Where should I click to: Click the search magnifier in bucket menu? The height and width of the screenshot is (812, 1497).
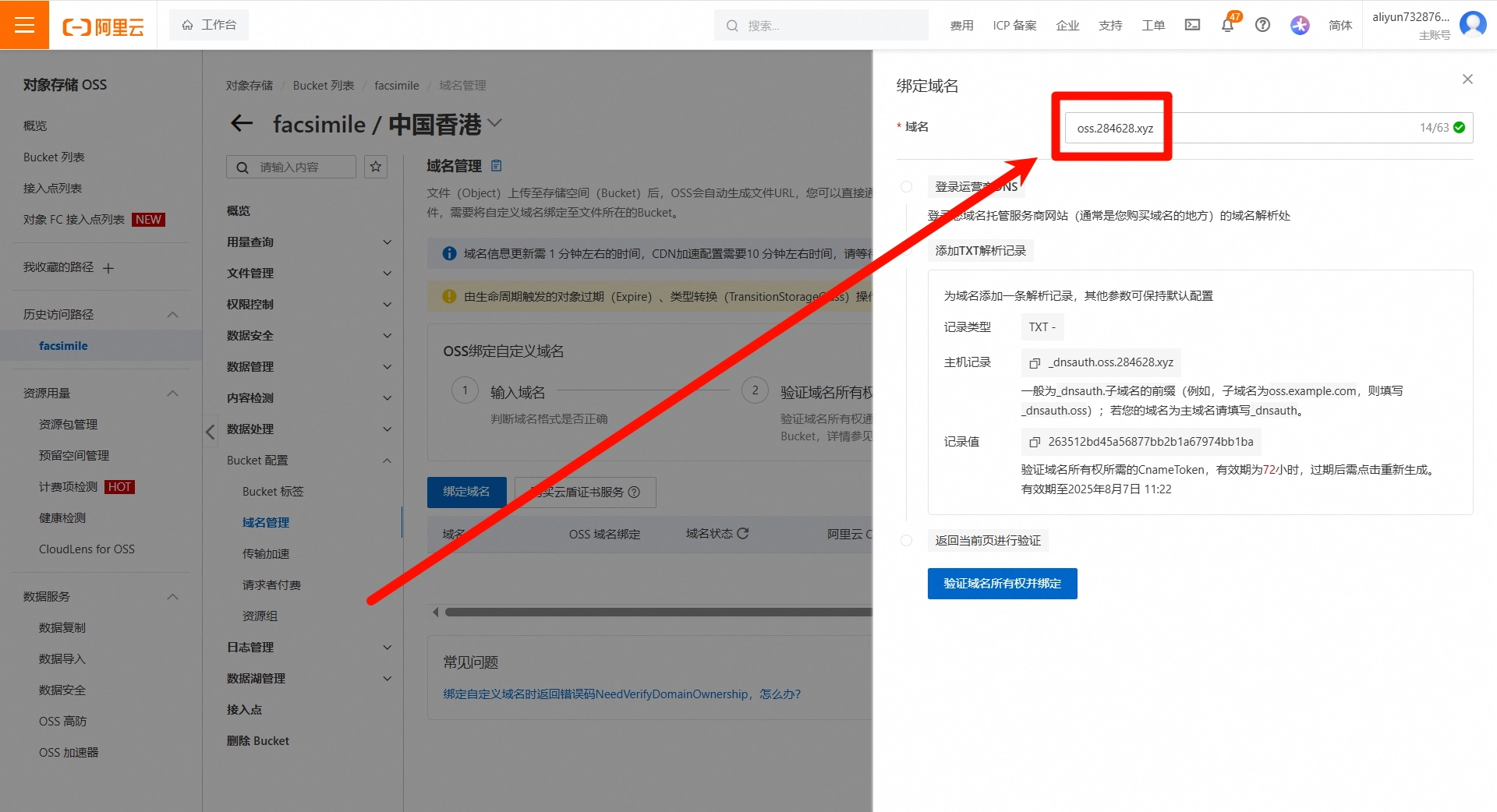tap(242, 167)
